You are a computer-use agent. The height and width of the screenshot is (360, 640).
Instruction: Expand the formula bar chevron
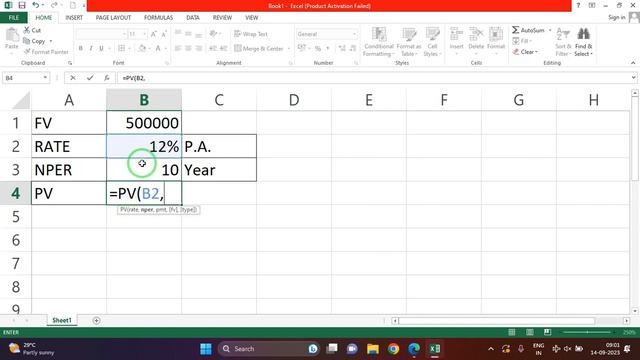633,78
